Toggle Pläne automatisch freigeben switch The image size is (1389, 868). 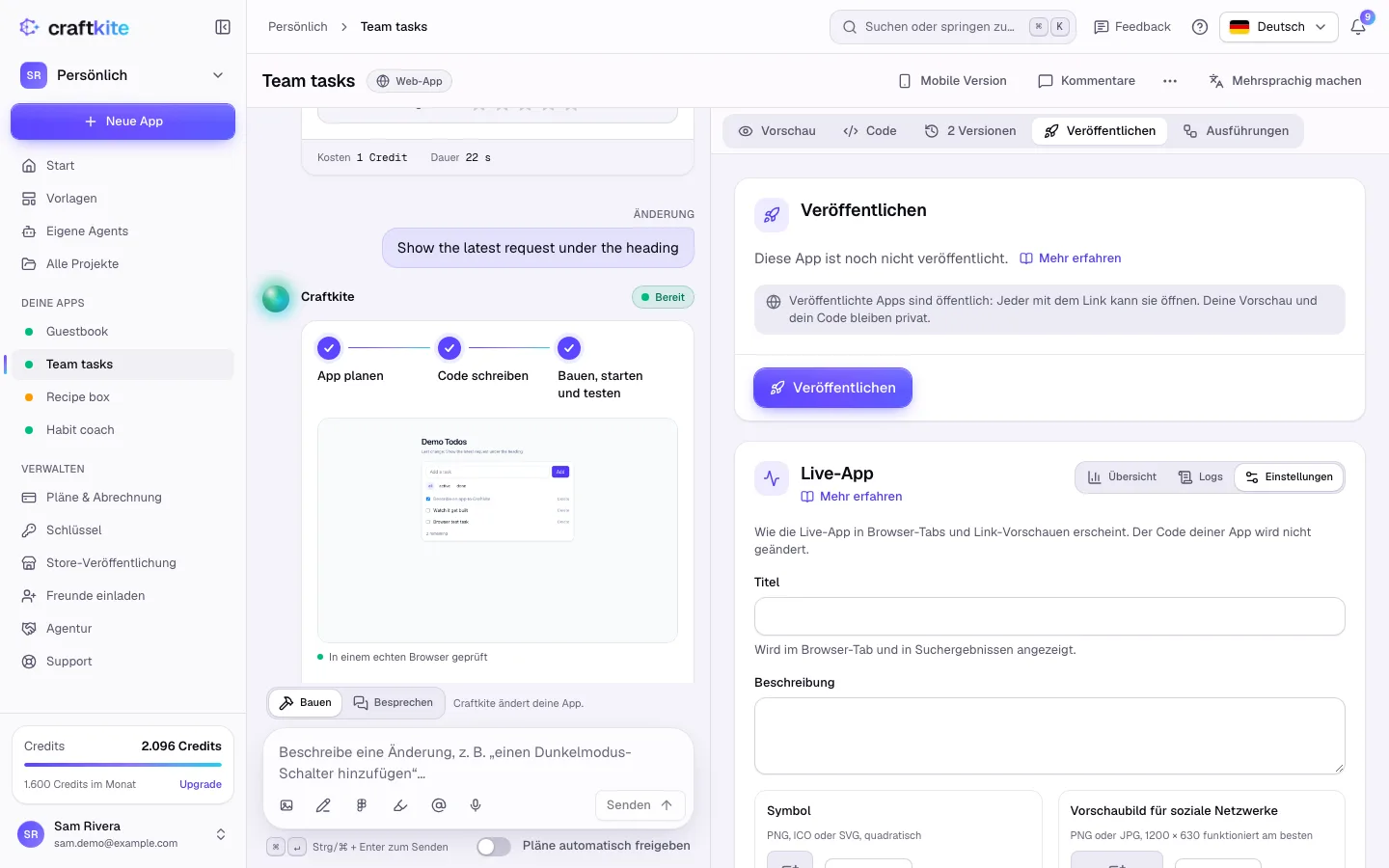coord(494,846)
